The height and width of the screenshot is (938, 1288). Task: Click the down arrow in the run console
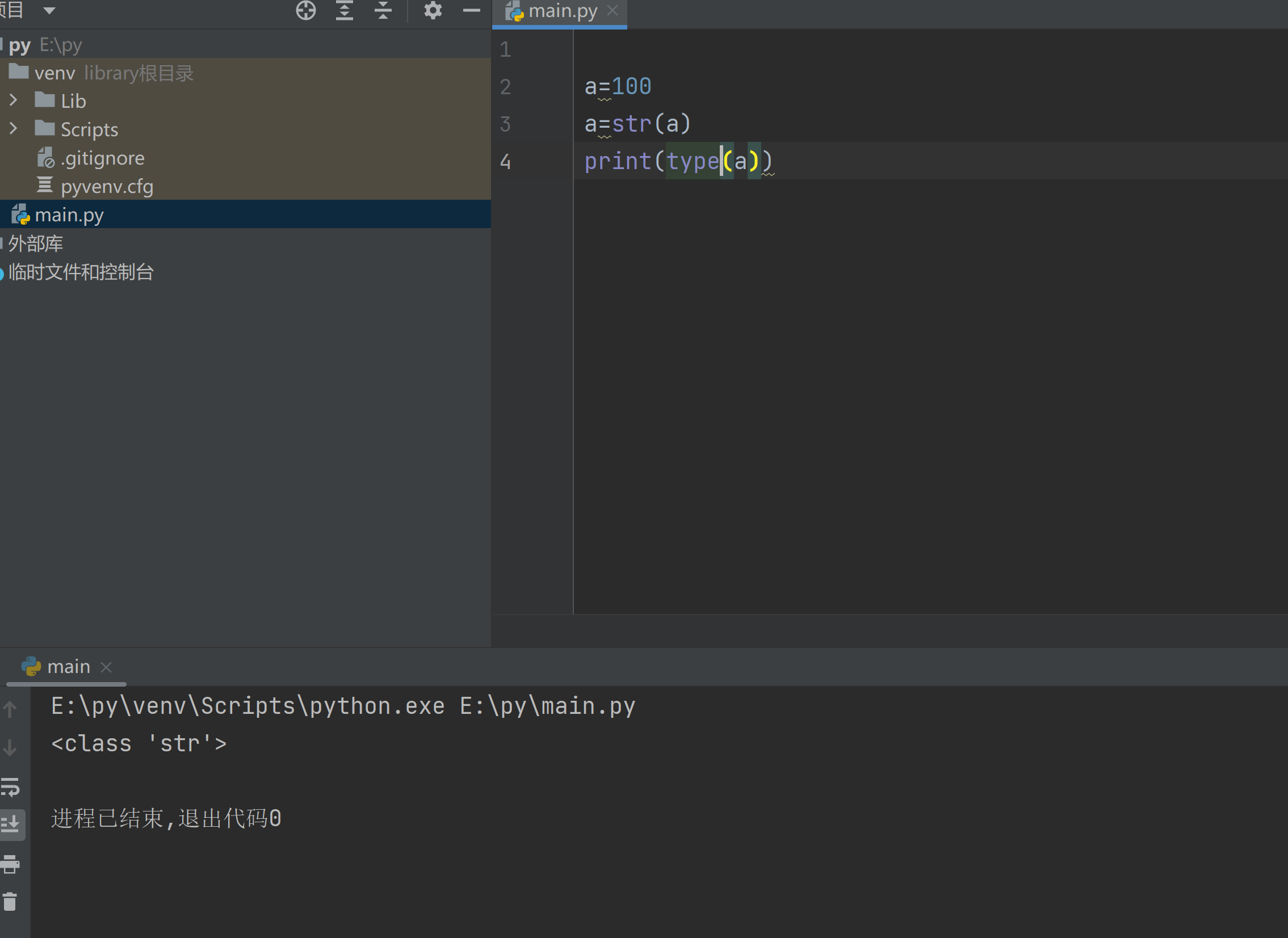pos(10,748)
